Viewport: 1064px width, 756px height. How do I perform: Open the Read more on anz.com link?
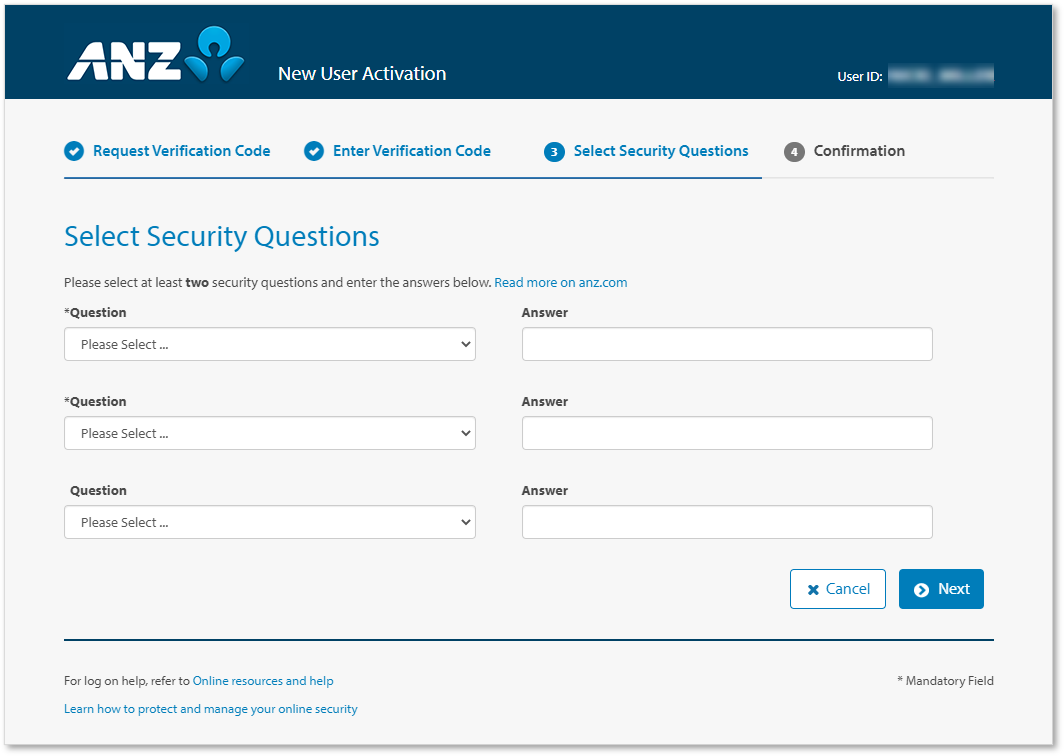(x=560, y=282)
